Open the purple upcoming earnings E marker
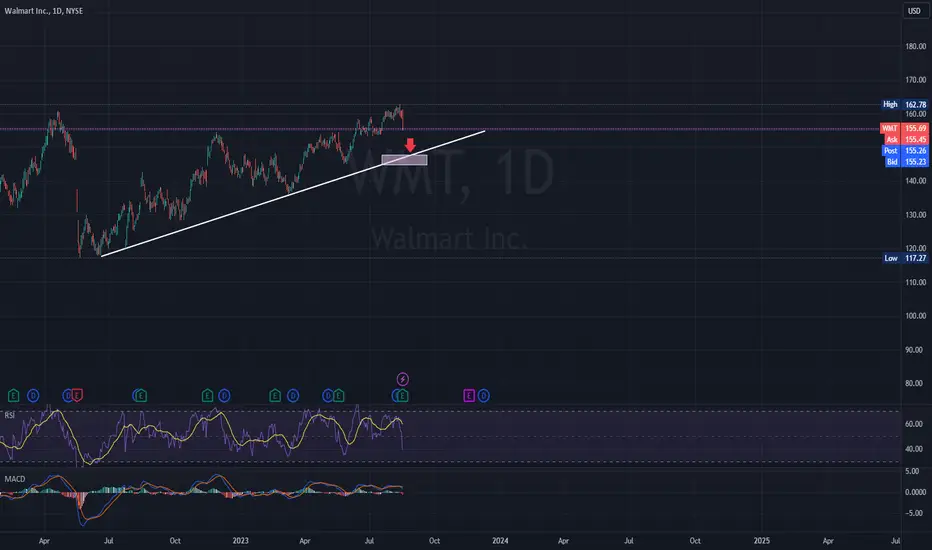Screen dimensions: 932x550 [469, 395]
